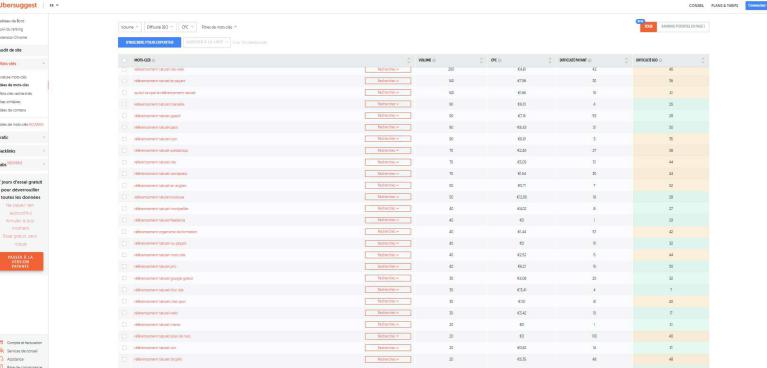Open the Rechercher dropdown in the freelance row
This screenshot has height=368, width=767.
[388, 220]
